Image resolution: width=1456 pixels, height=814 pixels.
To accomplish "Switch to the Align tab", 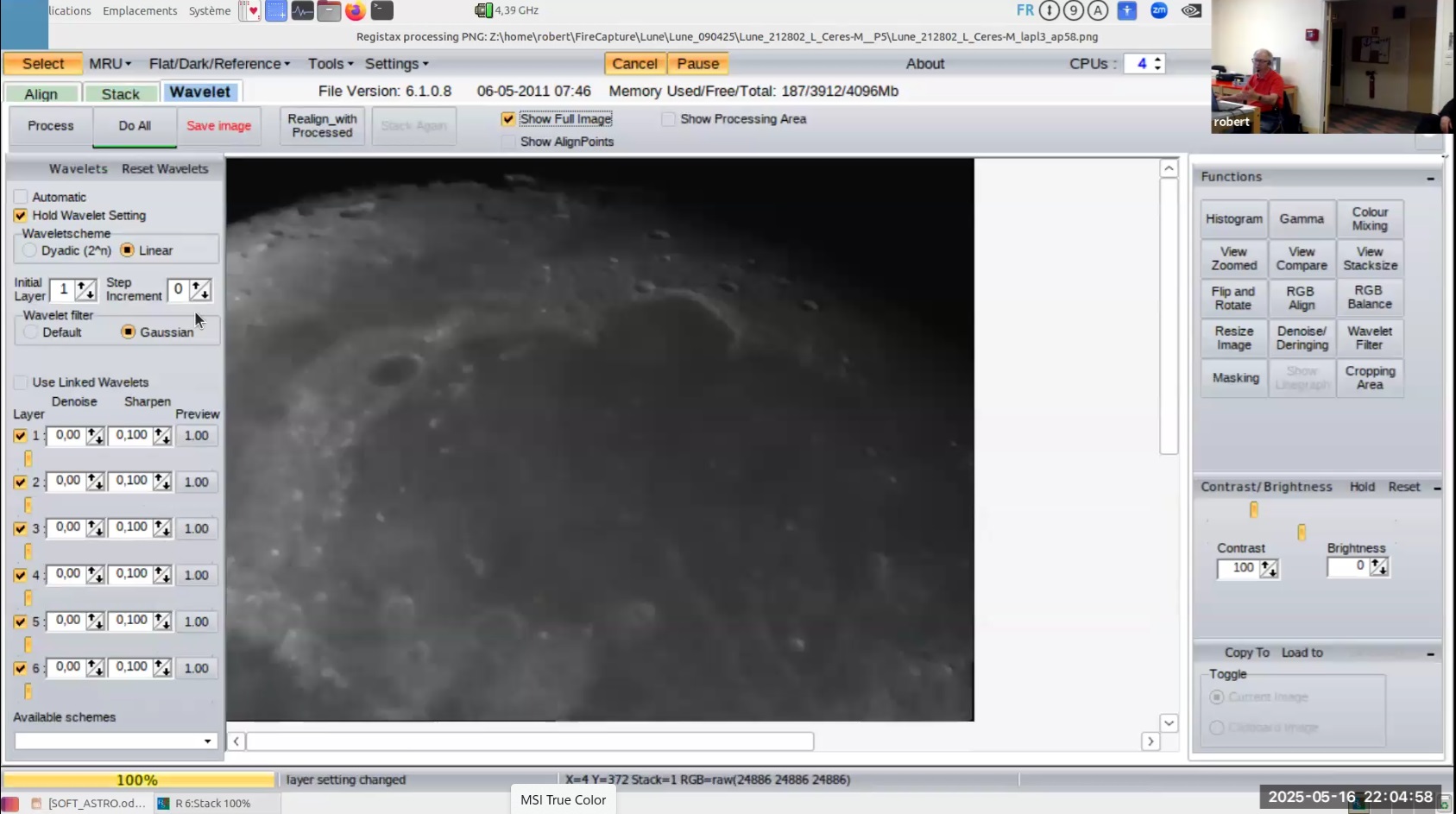I will 41,93.
